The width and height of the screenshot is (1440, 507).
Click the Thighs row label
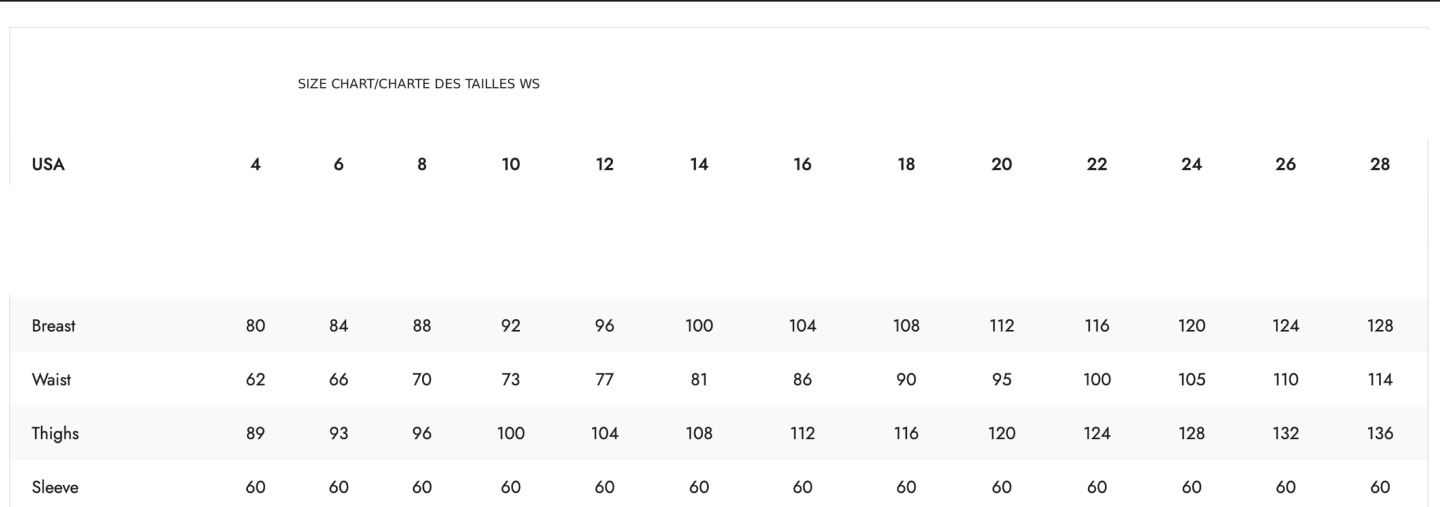pos(55,434)
